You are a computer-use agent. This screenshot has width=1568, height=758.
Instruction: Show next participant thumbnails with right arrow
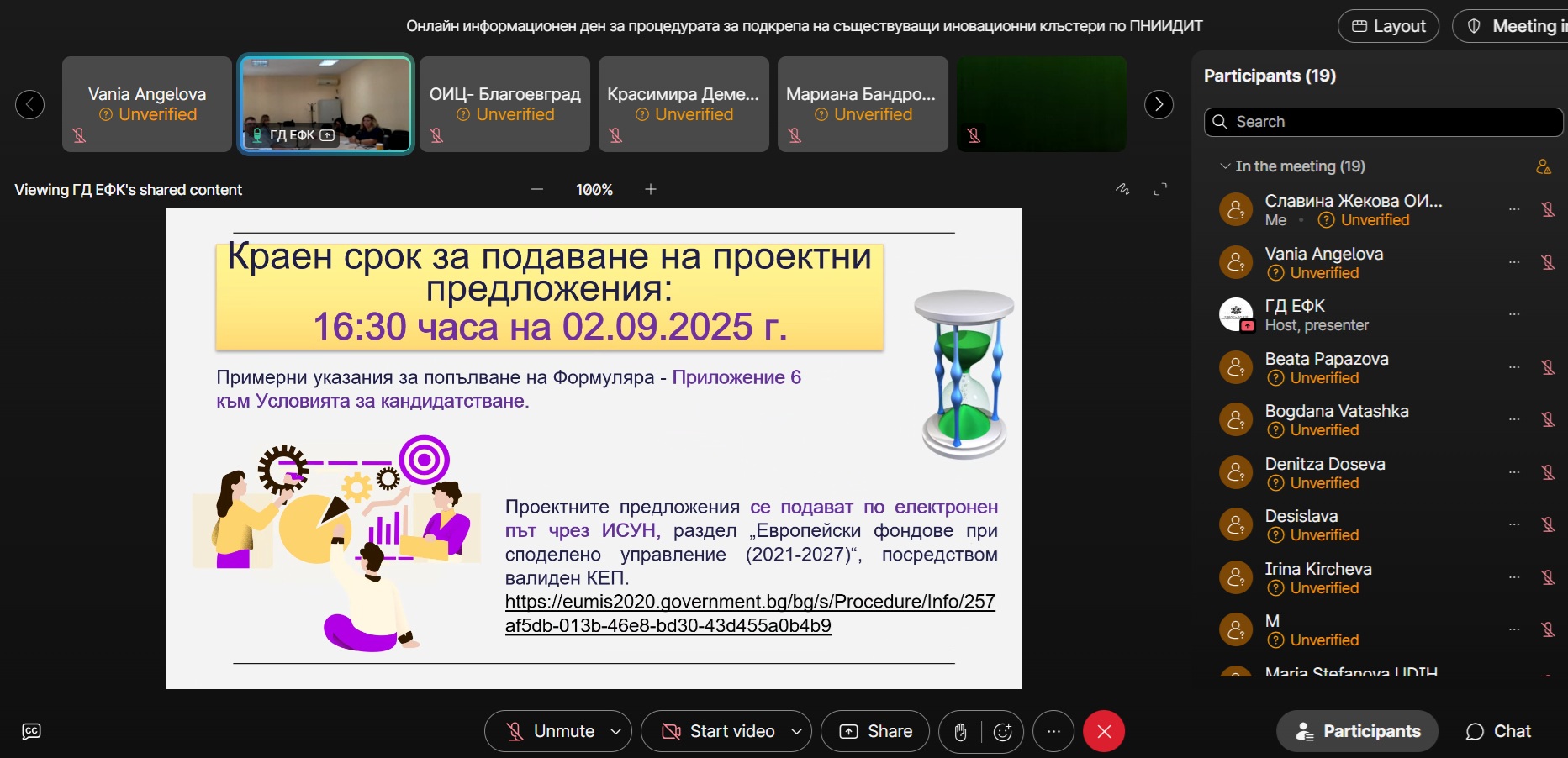[x=1159, y=104]
